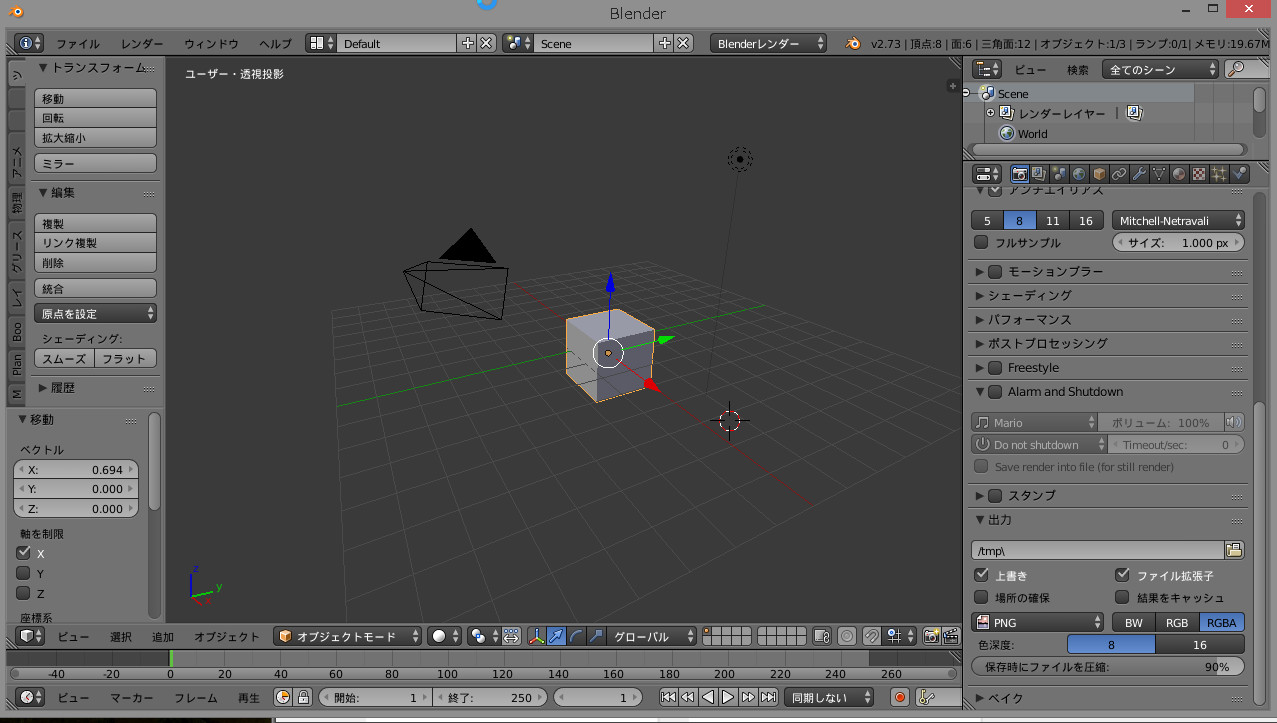Open the PNG file format dropdown
This screenshot has height=723, width=1277.
click(x=1037, y=622)
